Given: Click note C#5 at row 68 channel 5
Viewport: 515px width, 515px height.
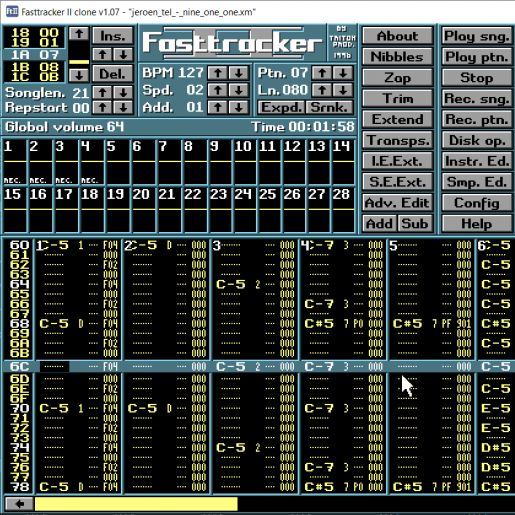Looking at the screenshot, I should [408, 324].
